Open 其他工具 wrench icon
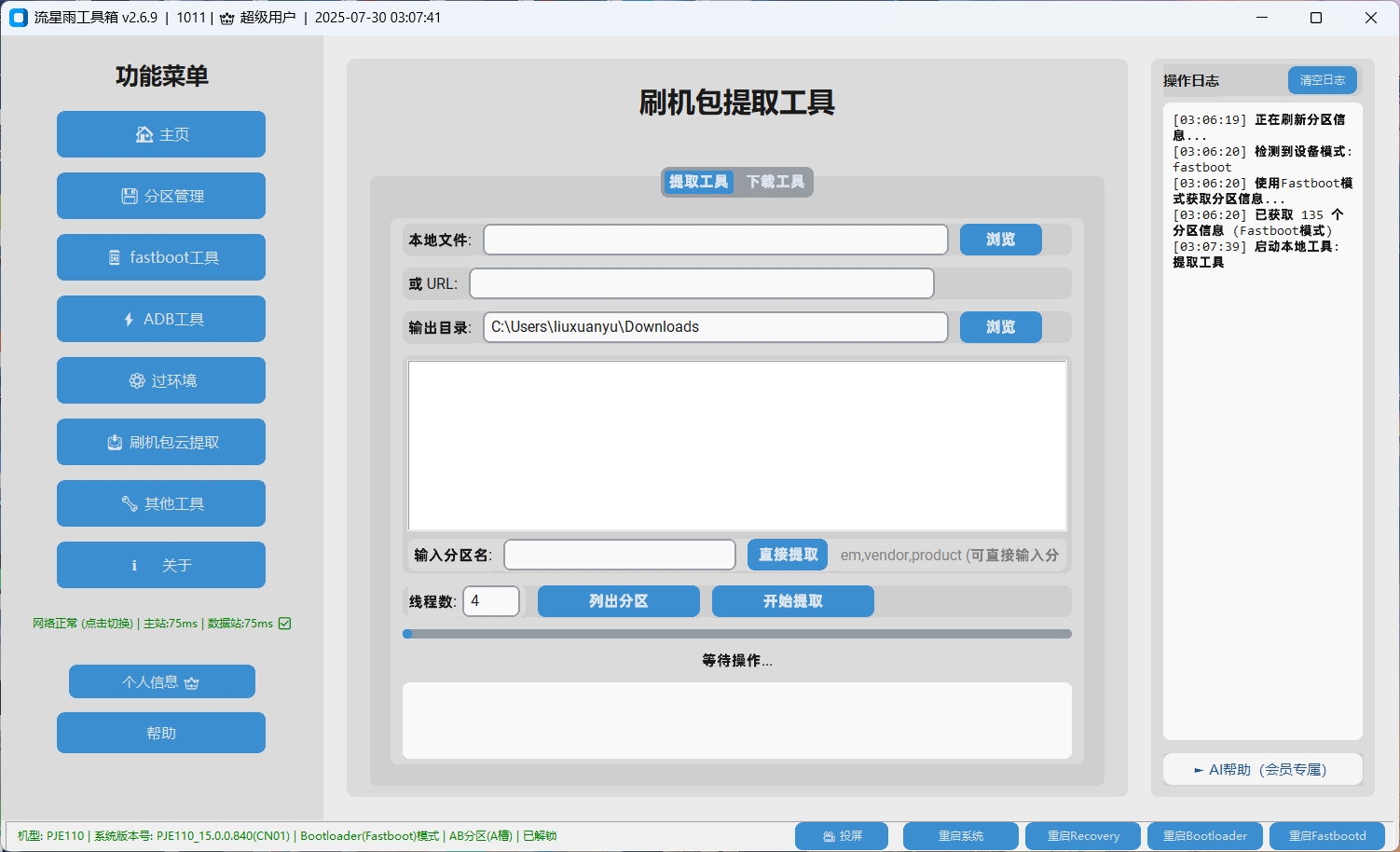Viewport: 1400px width, 852px height. pyautogui.click(x=130, y=503)
